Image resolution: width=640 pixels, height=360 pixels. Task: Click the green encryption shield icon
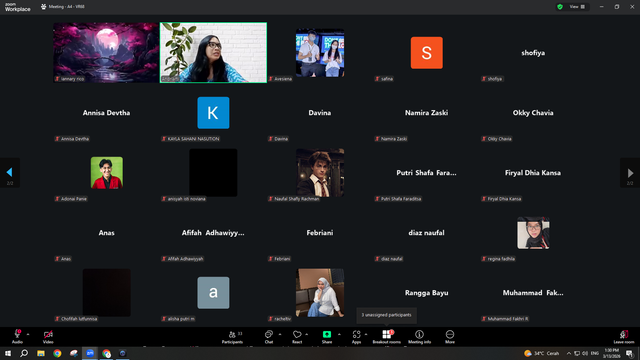[x=560, y=7]
